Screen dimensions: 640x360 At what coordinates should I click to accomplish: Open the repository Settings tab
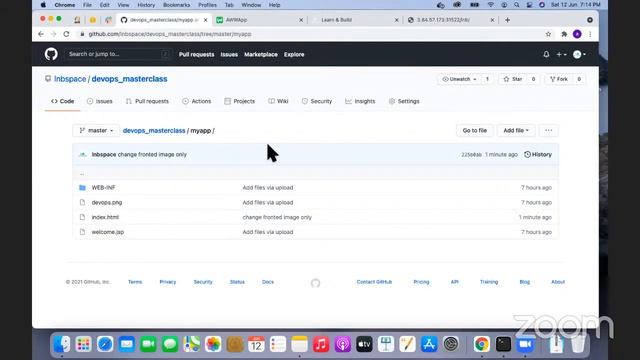(x=404, y=101)
